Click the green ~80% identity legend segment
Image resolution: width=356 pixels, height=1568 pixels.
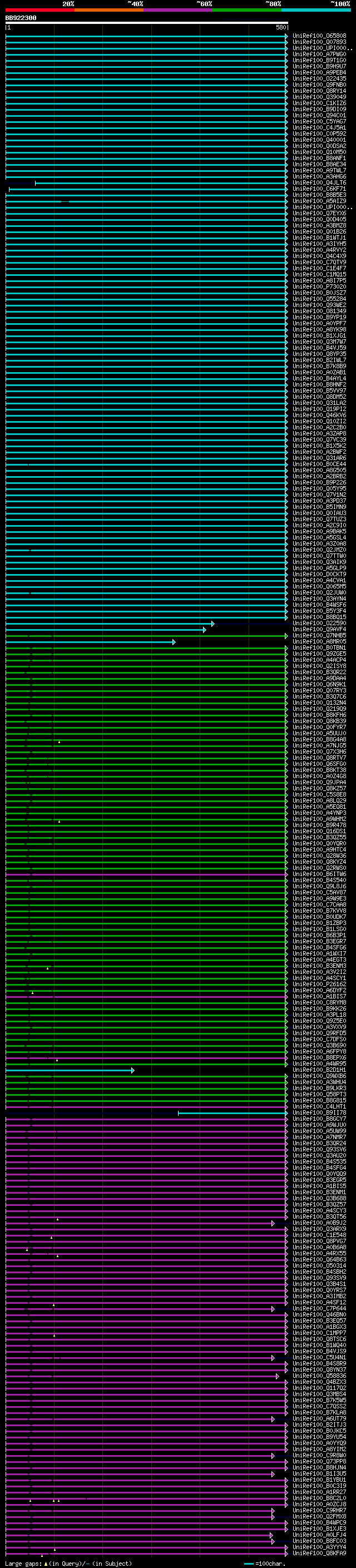pos(247,10)
